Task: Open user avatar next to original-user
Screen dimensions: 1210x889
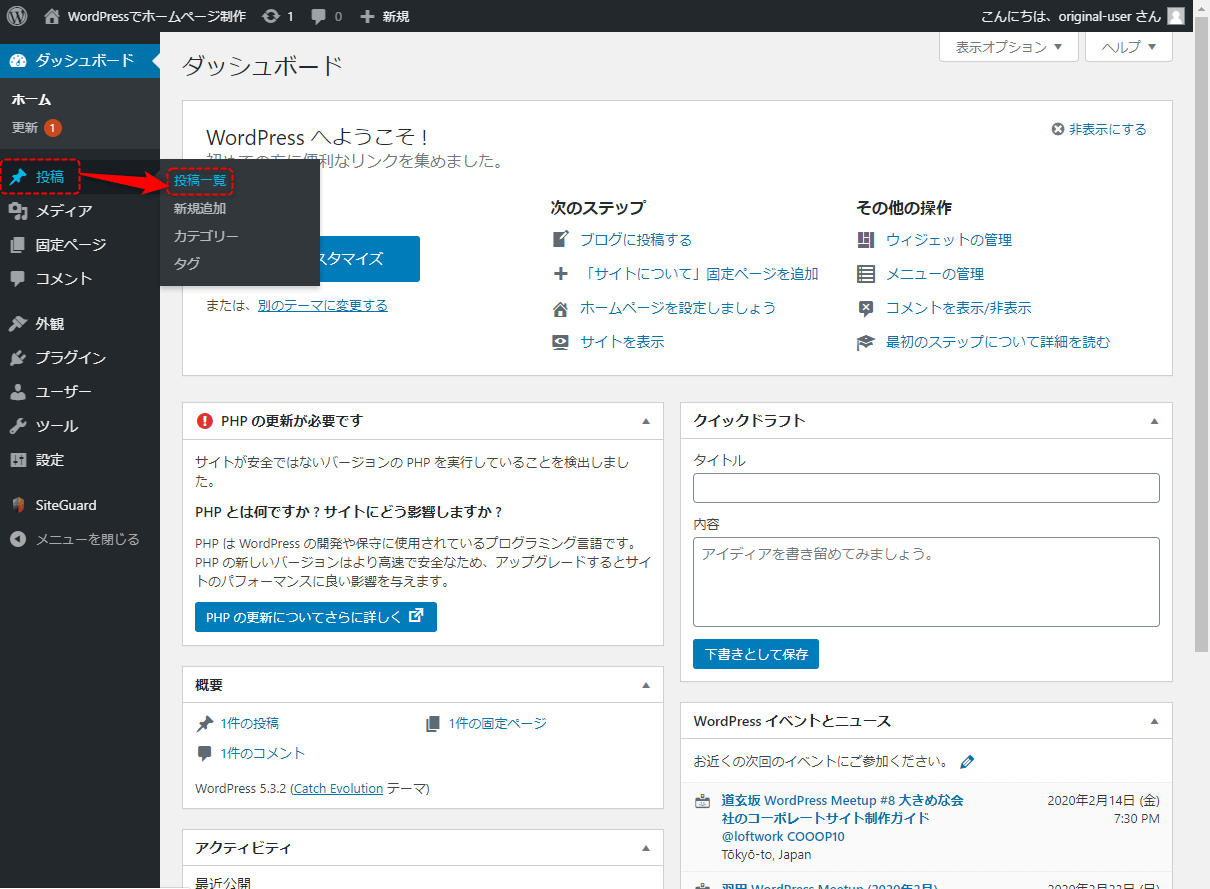Action: (1176, 16)
